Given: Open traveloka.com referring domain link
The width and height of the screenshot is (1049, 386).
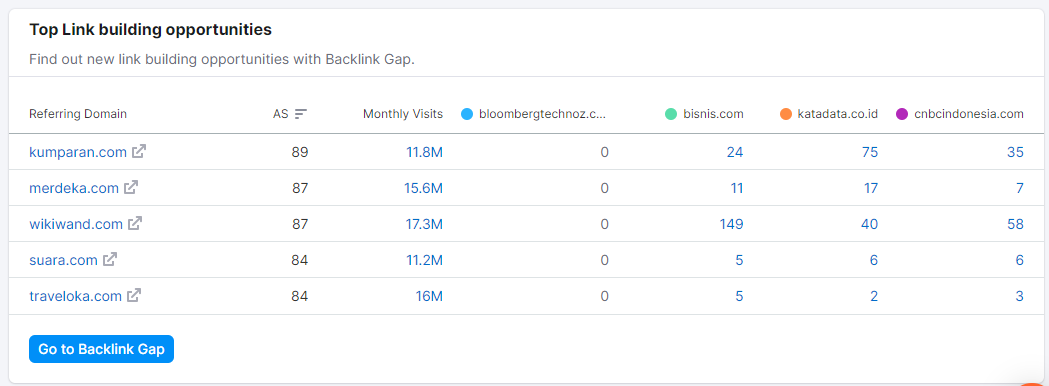Looking at the screenshot, I should tap(75, 296).
